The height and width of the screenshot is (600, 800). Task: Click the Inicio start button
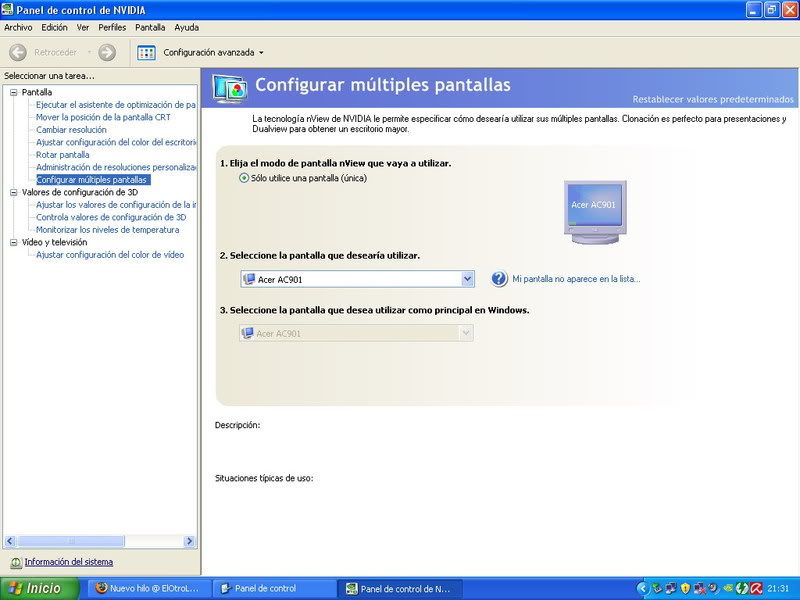click(x=40, y=588)
